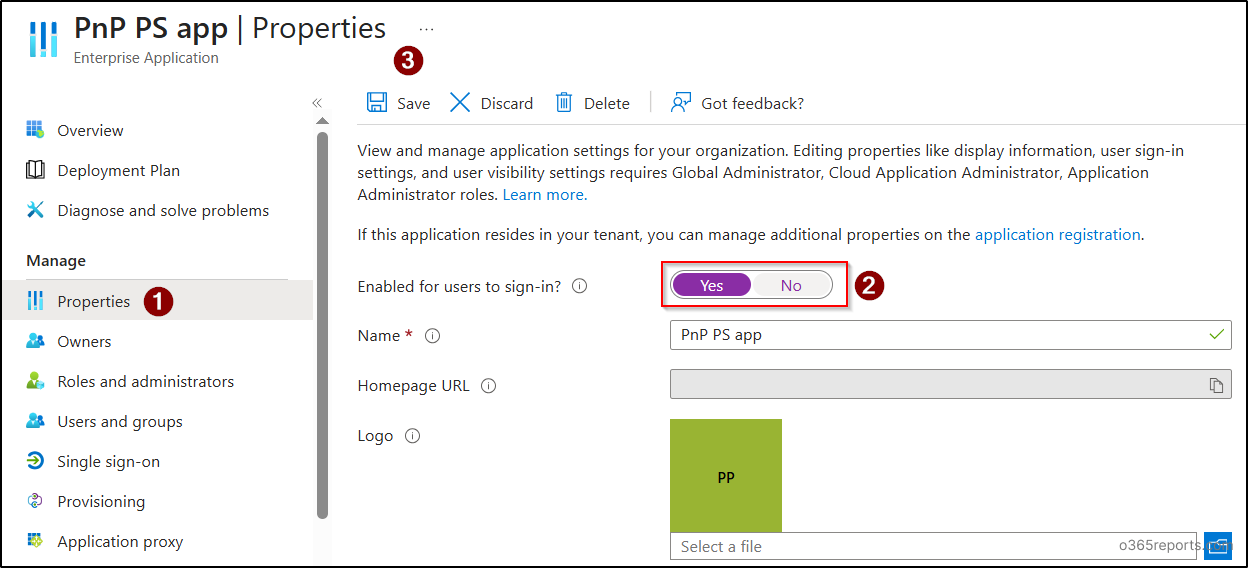Click the Overview grid icon

coord(35,130)
